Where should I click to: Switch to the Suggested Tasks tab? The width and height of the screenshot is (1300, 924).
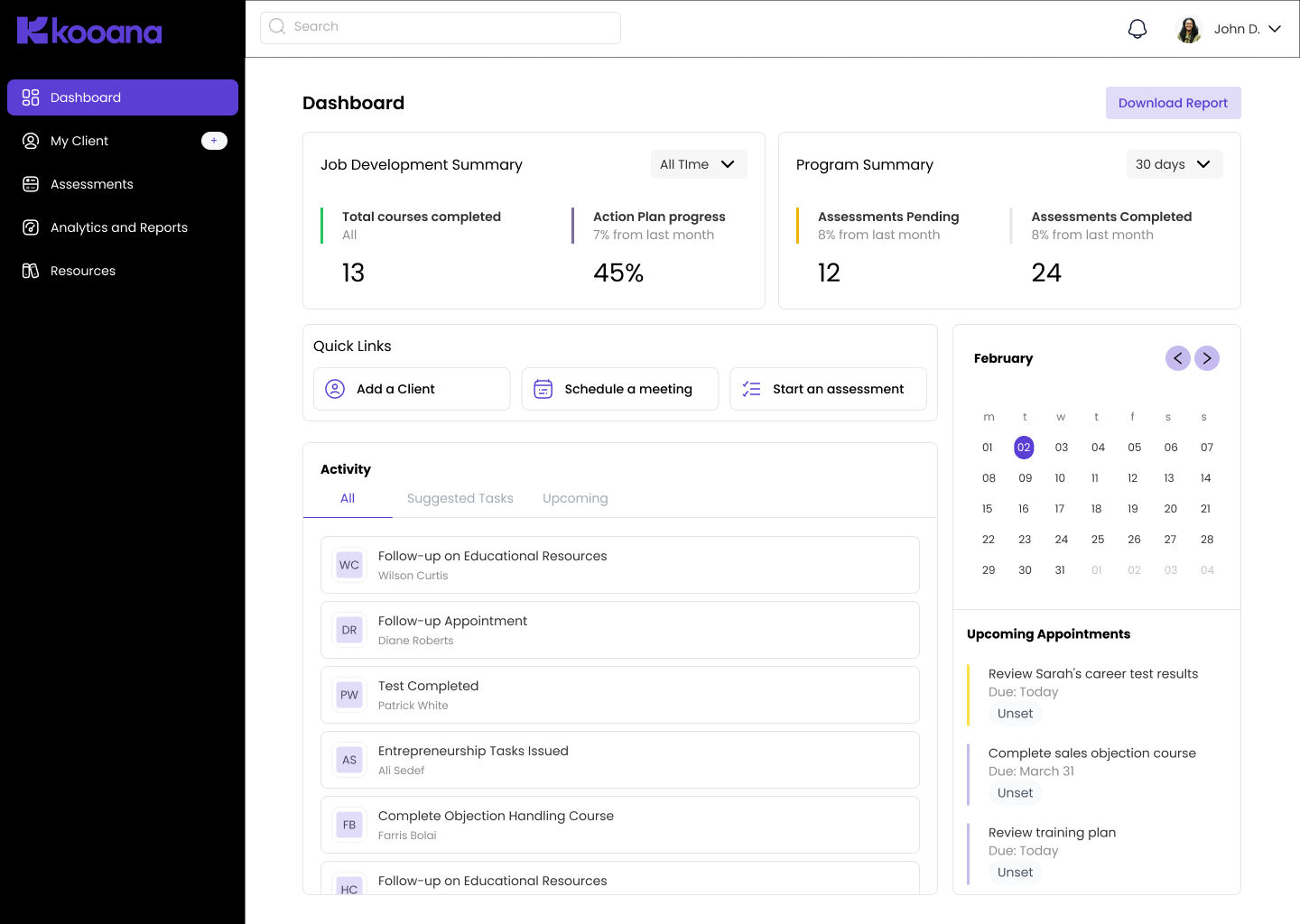click(460, 498)
